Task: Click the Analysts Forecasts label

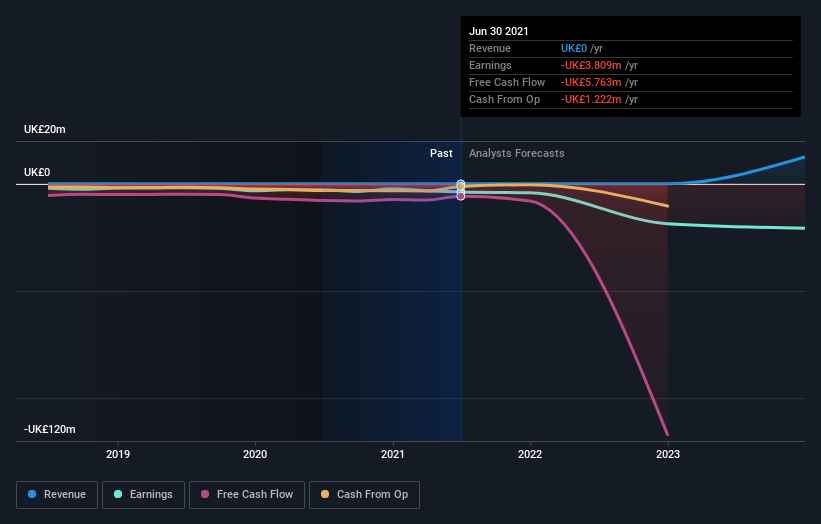Action: click(516, 153)
